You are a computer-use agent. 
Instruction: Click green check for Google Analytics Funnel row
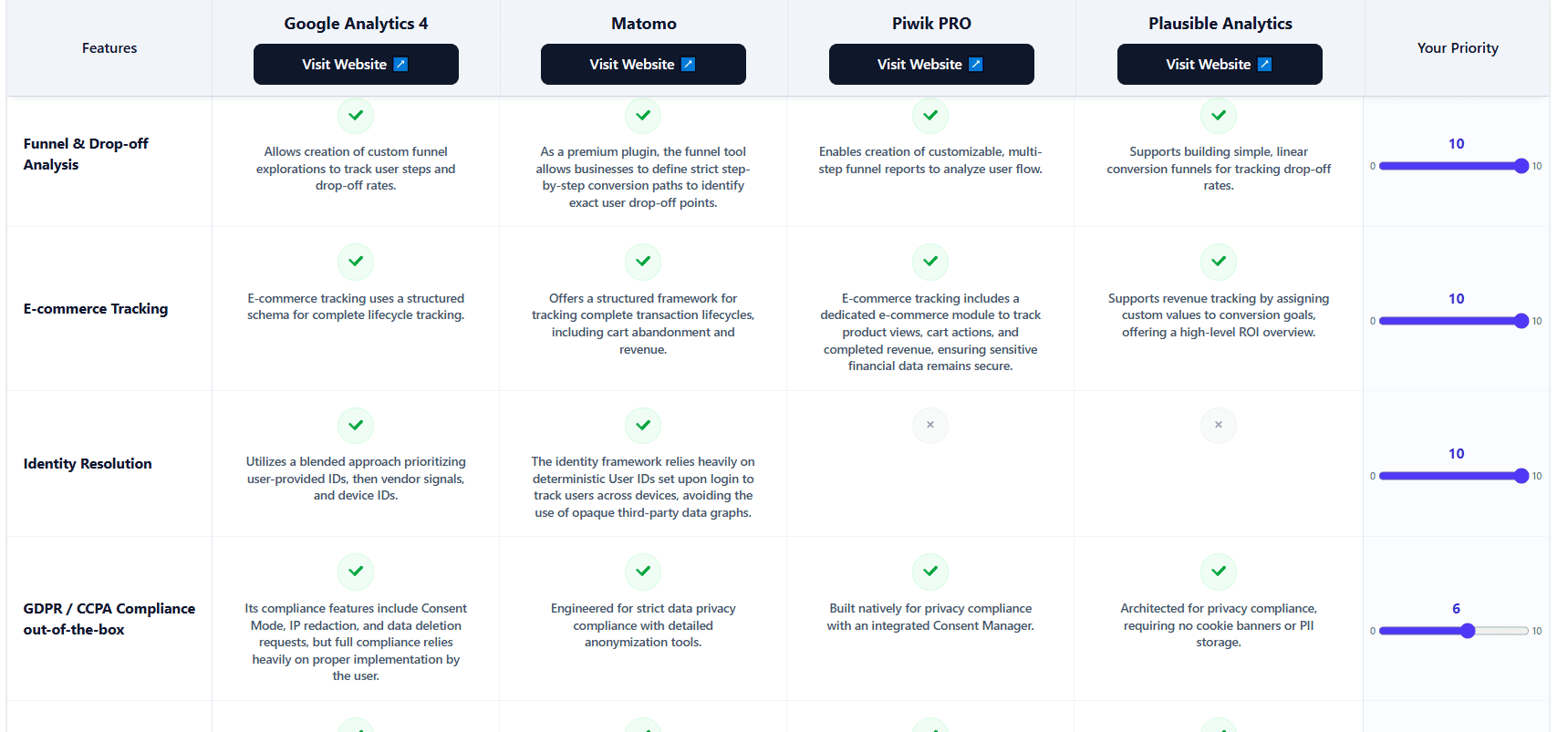point(356,116)
